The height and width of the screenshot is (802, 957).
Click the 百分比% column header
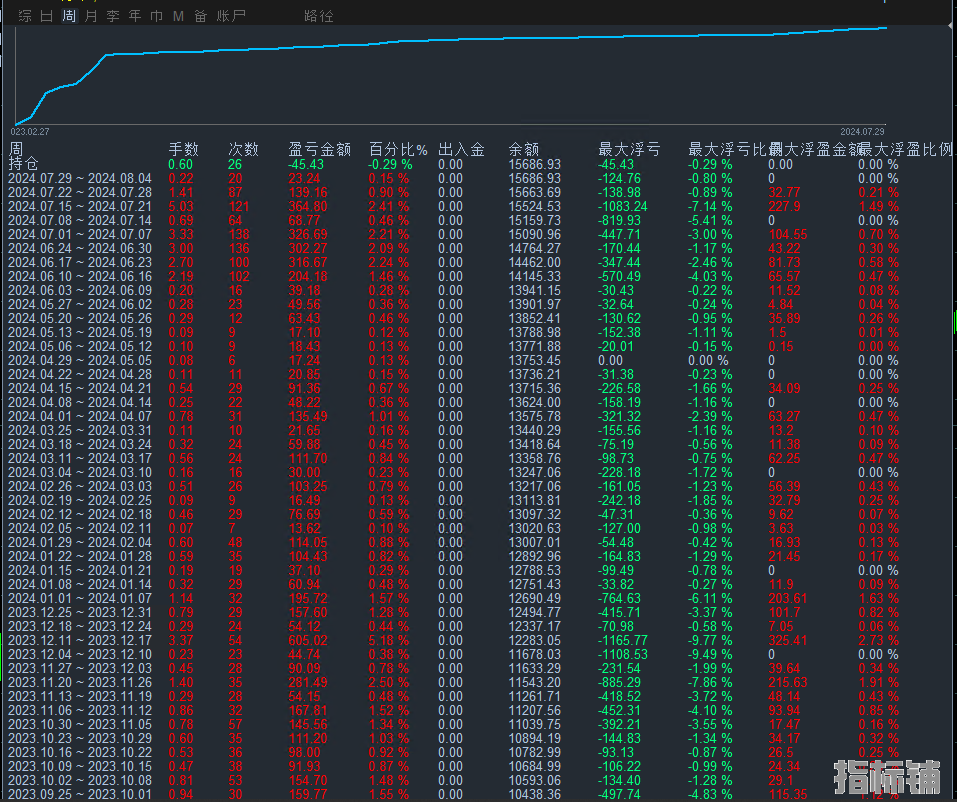[398, 149]
